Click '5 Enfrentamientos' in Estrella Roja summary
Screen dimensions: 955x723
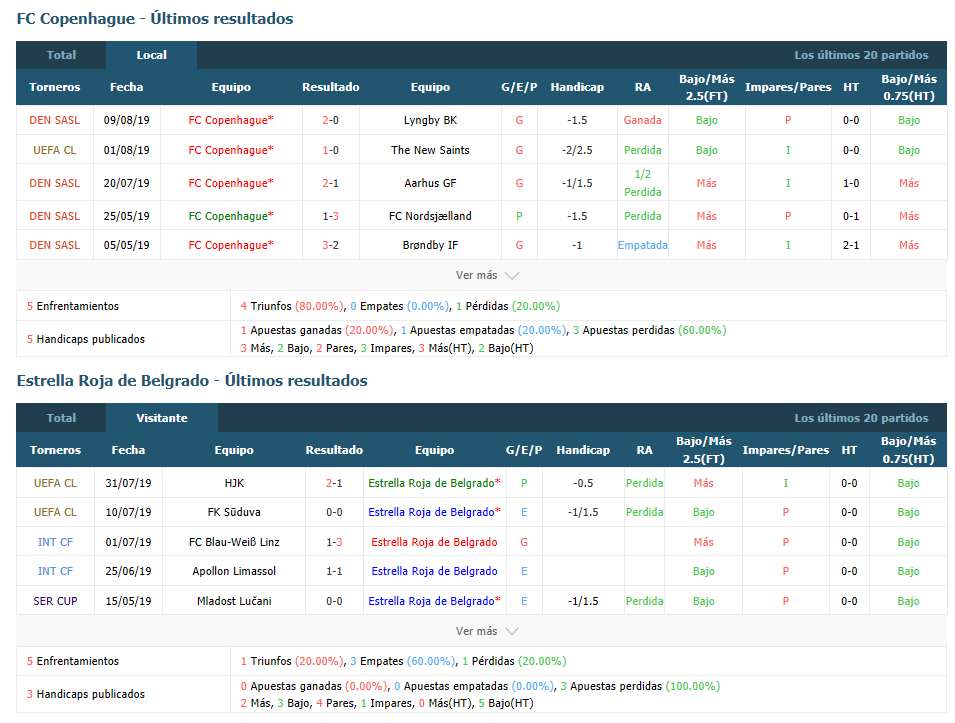point(72,661)
